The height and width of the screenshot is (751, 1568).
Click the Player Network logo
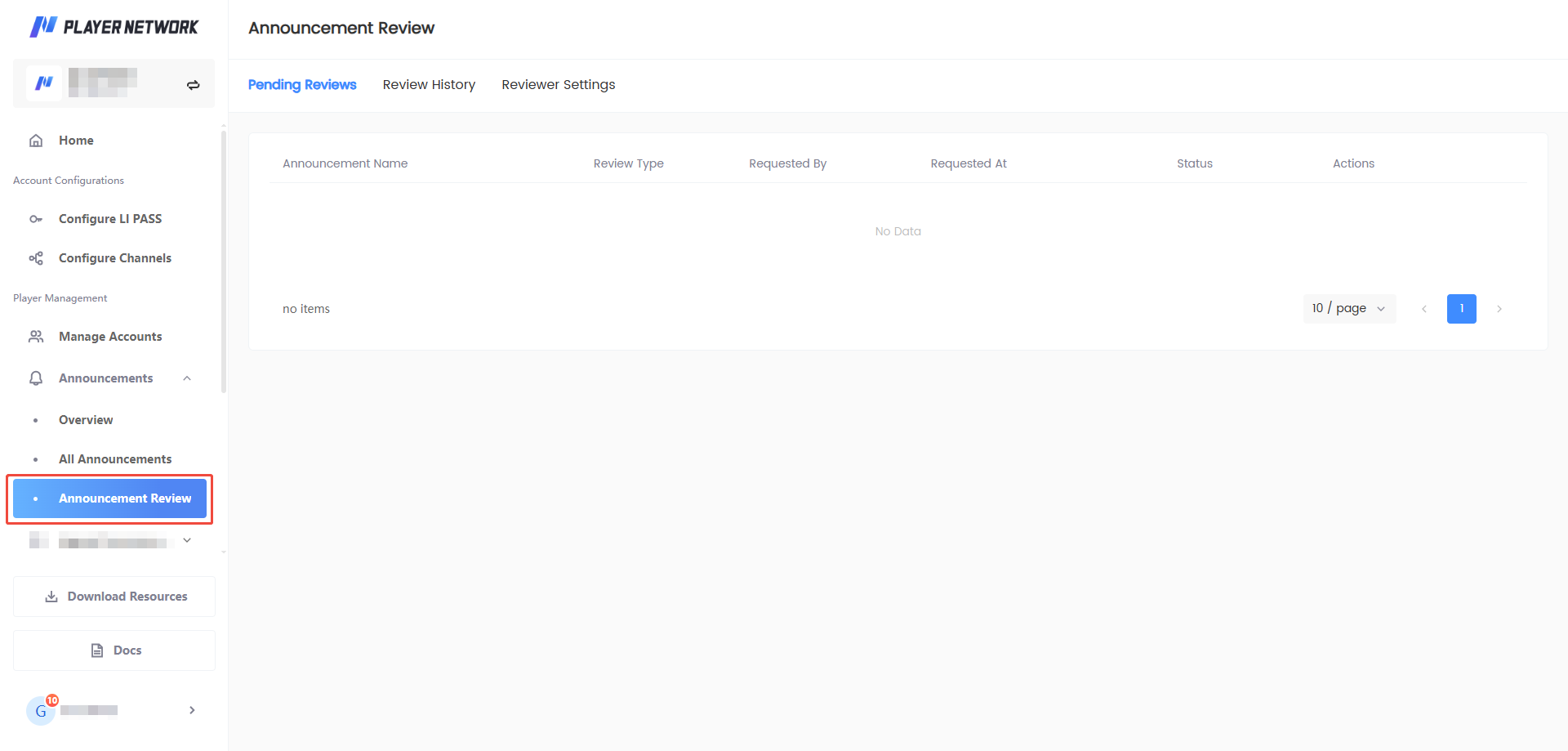[114, 27]
